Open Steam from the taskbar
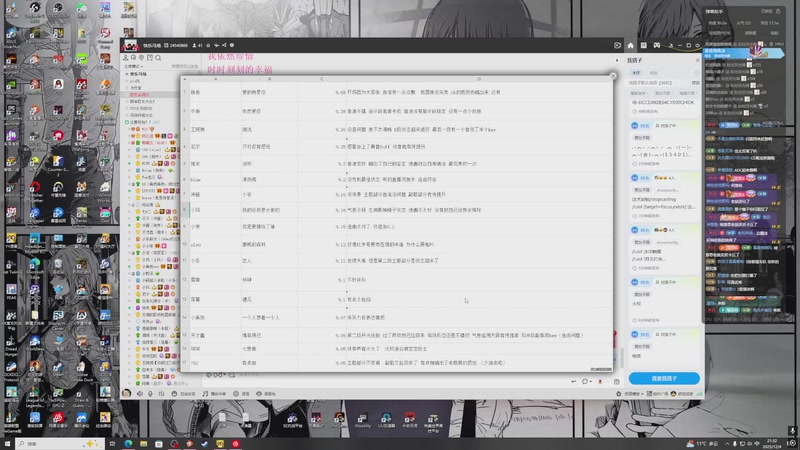The image size is (800, 450). 205,444
